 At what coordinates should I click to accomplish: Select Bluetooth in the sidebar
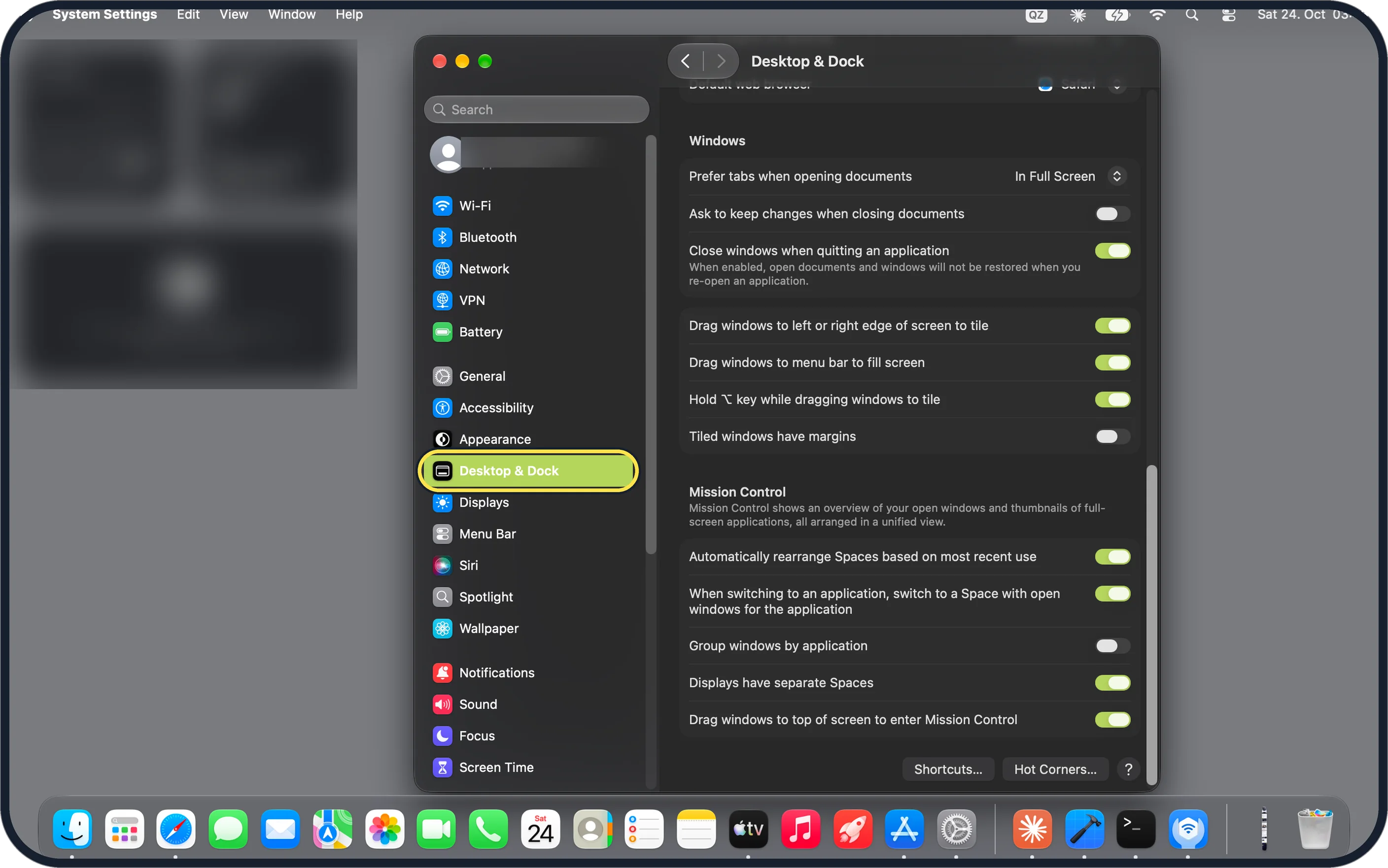tap(528, 237)
